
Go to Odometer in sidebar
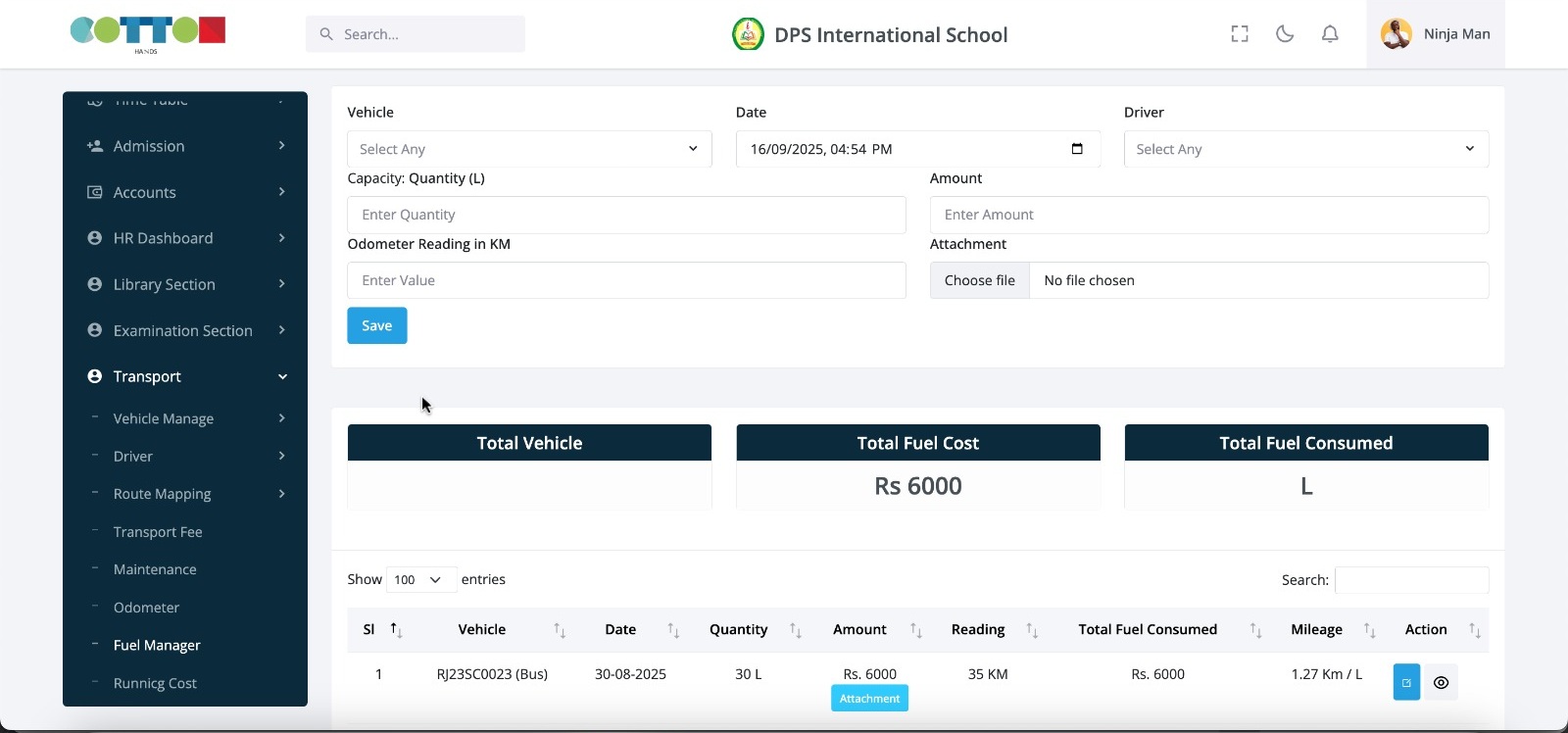click(x=146, y=608)
